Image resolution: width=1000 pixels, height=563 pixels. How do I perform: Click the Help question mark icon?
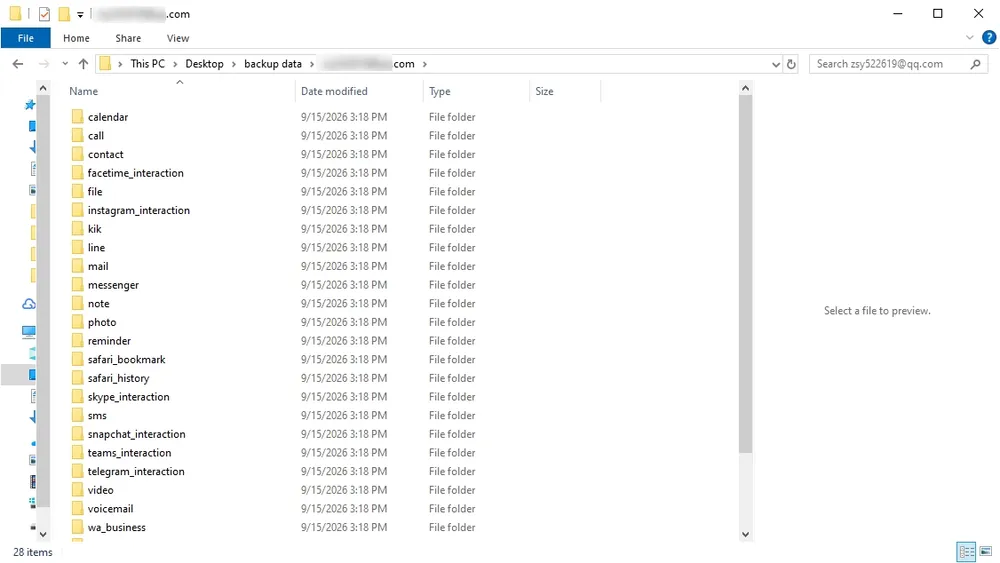[989, 38]
